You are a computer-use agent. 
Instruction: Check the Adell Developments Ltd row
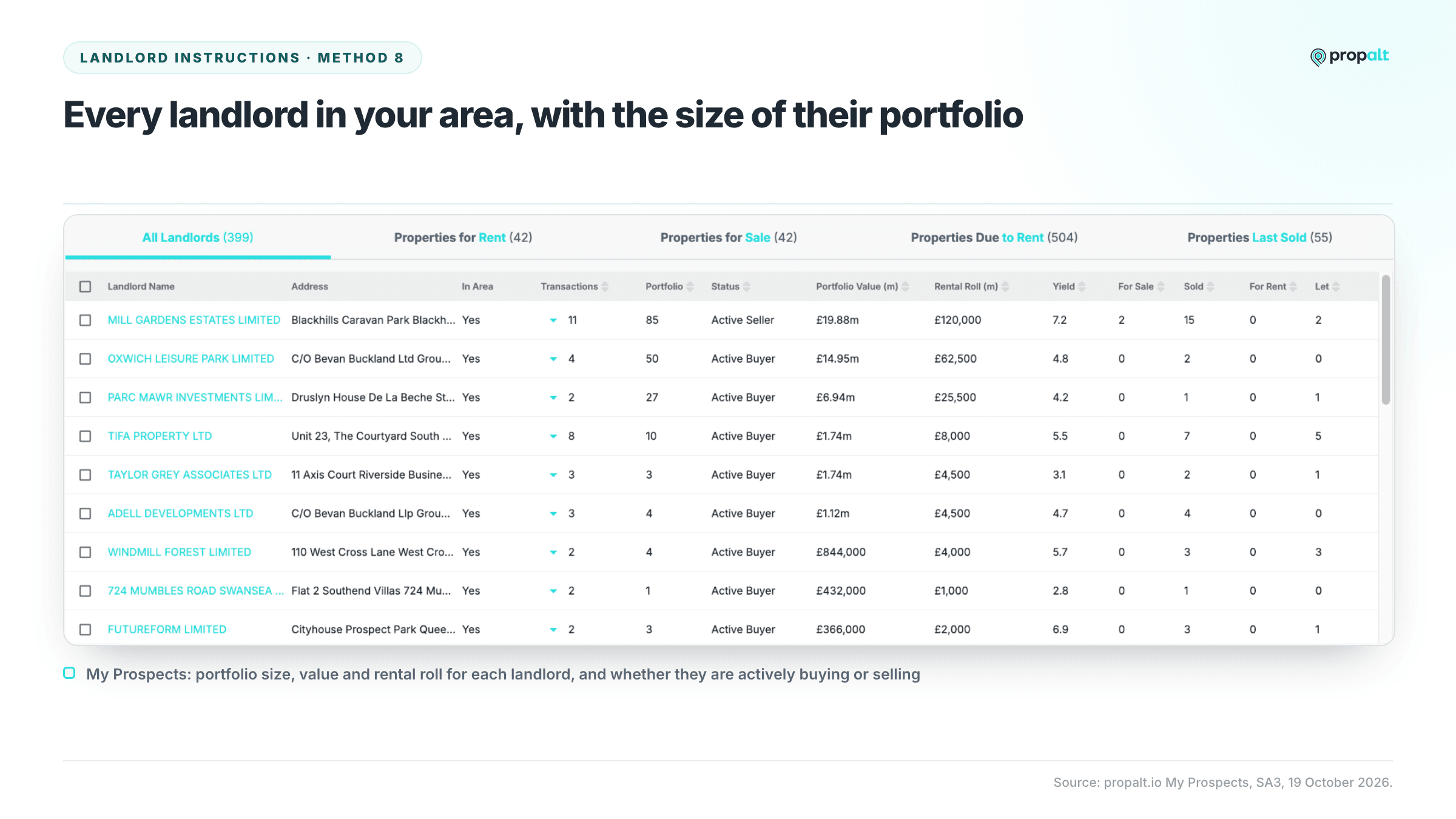[86, 514]
